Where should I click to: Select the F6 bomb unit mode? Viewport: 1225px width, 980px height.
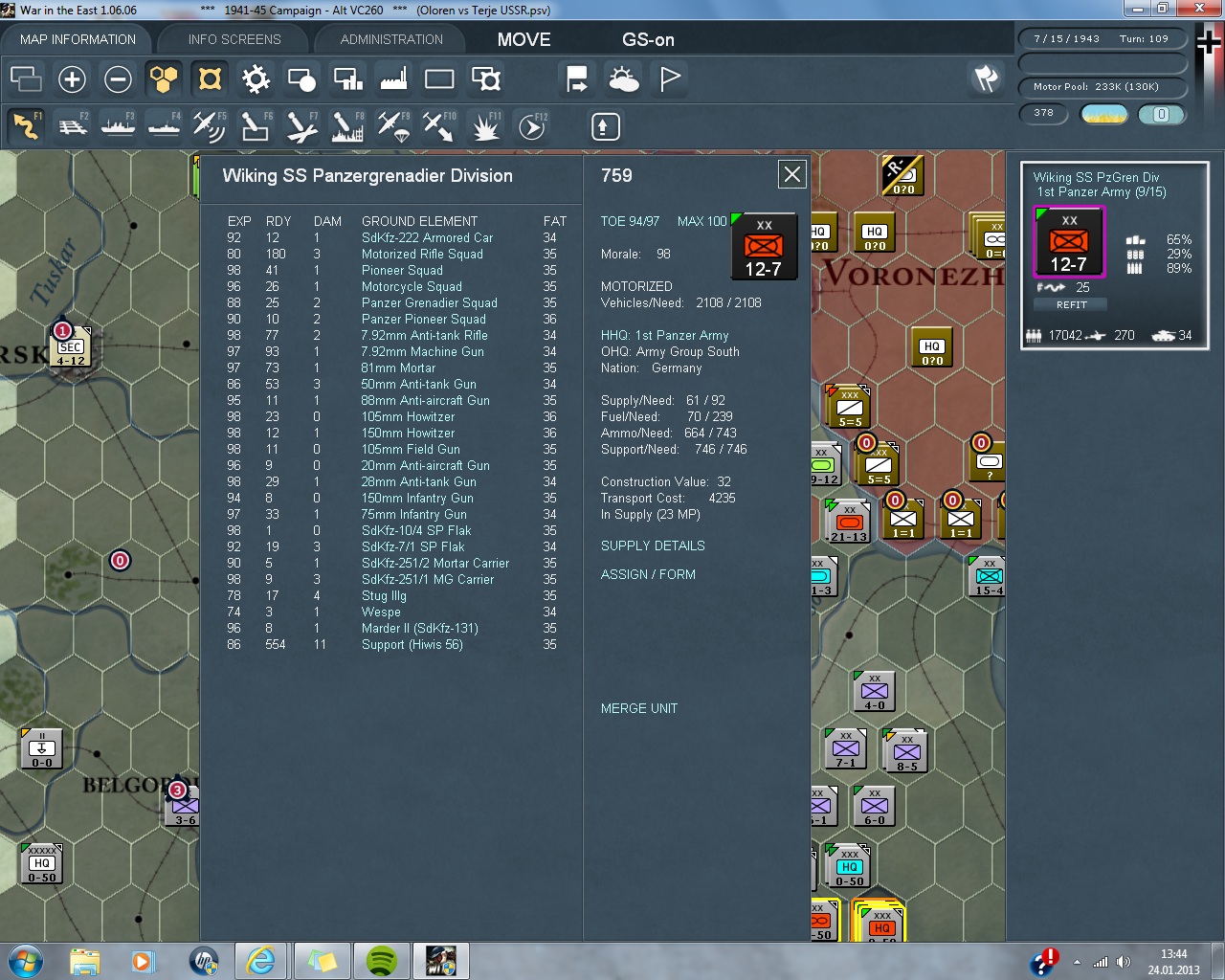coord(256,125)
